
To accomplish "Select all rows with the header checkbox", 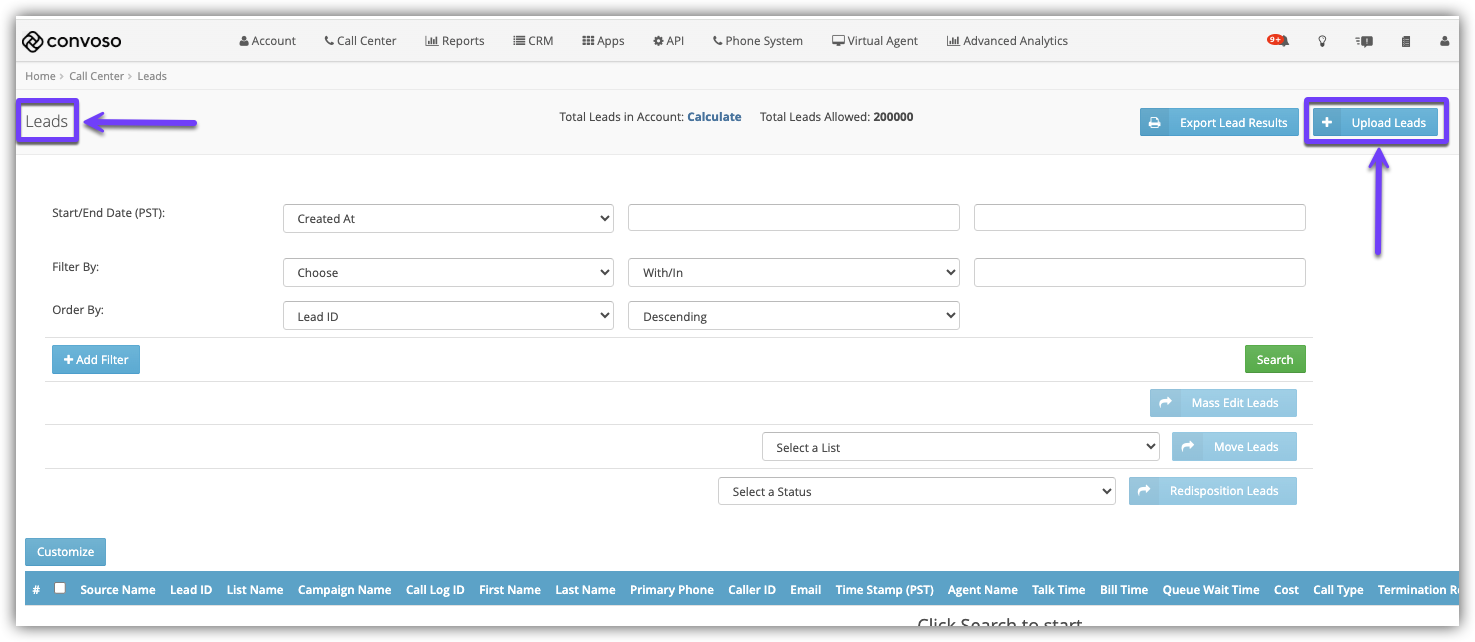I will pyautogui.click(x=60, y=588).
